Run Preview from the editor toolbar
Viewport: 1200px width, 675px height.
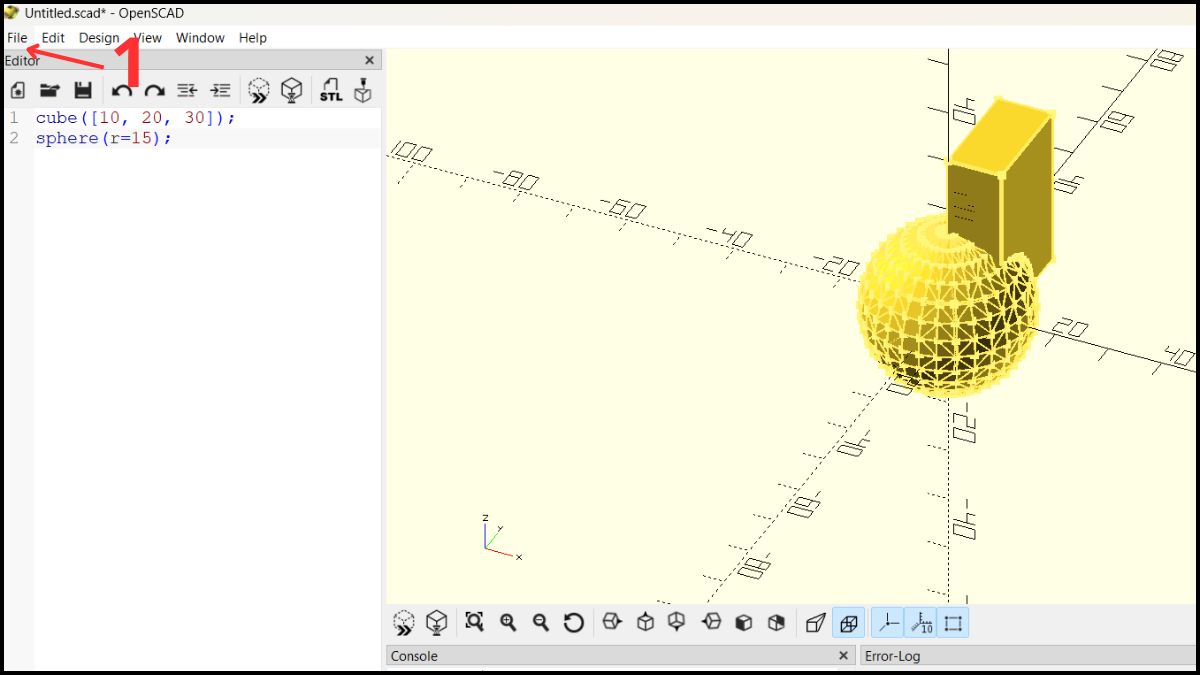tap(259, 90)
